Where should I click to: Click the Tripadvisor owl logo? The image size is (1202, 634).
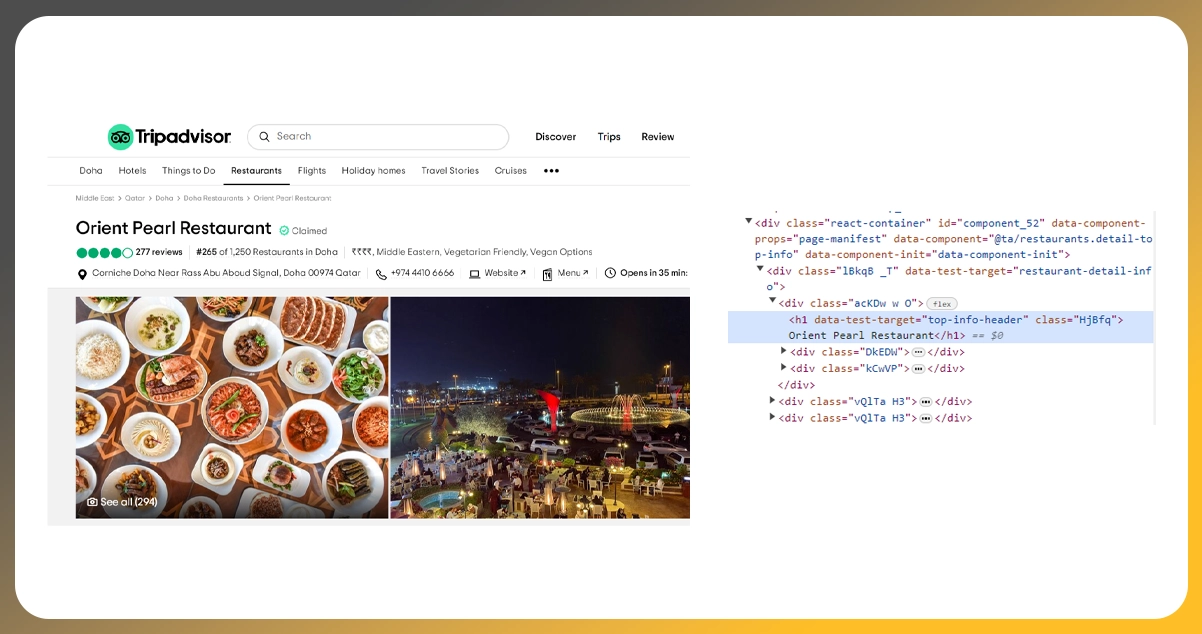[x=121, y=137]
